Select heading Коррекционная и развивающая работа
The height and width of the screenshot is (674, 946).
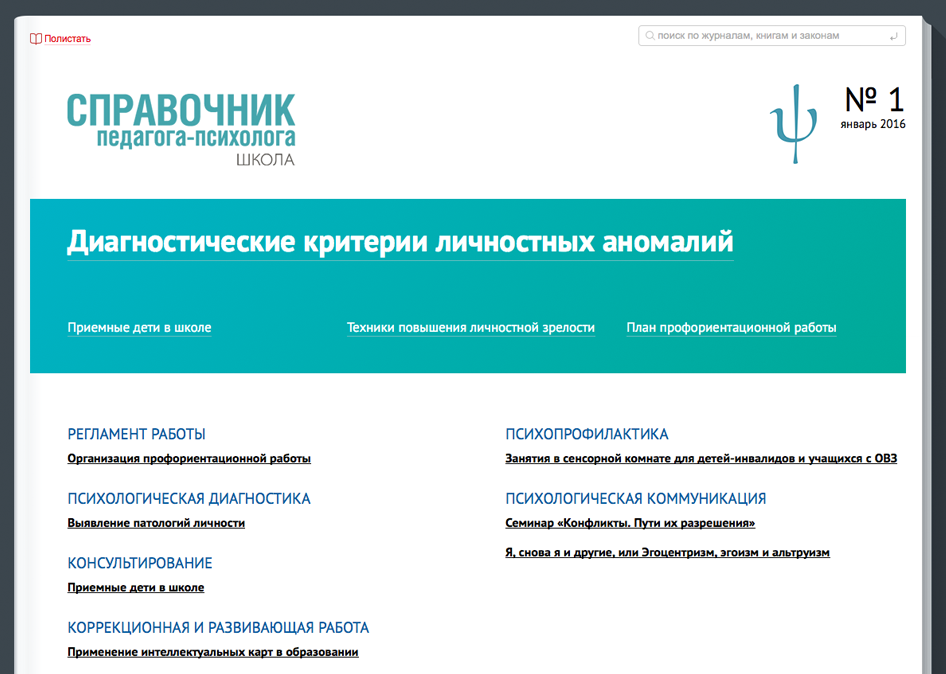click(218, 628)
